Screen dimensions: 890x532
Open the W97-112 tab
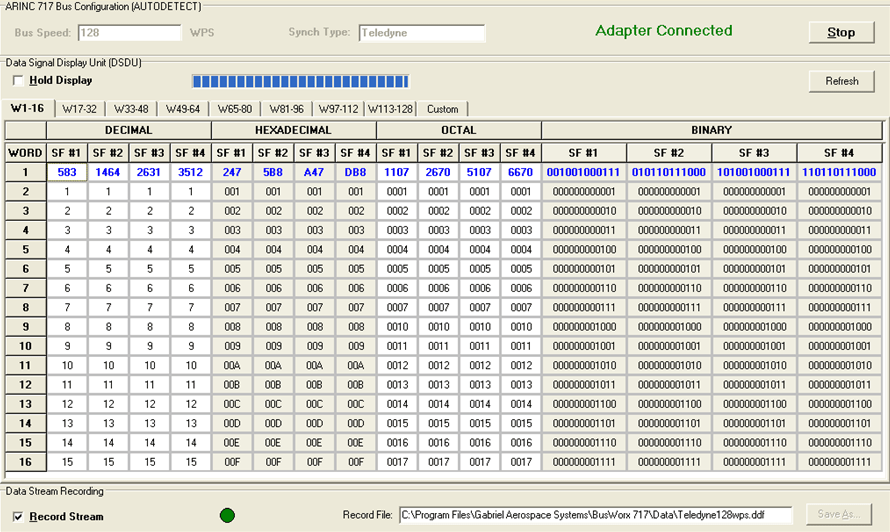click(340, 109)
